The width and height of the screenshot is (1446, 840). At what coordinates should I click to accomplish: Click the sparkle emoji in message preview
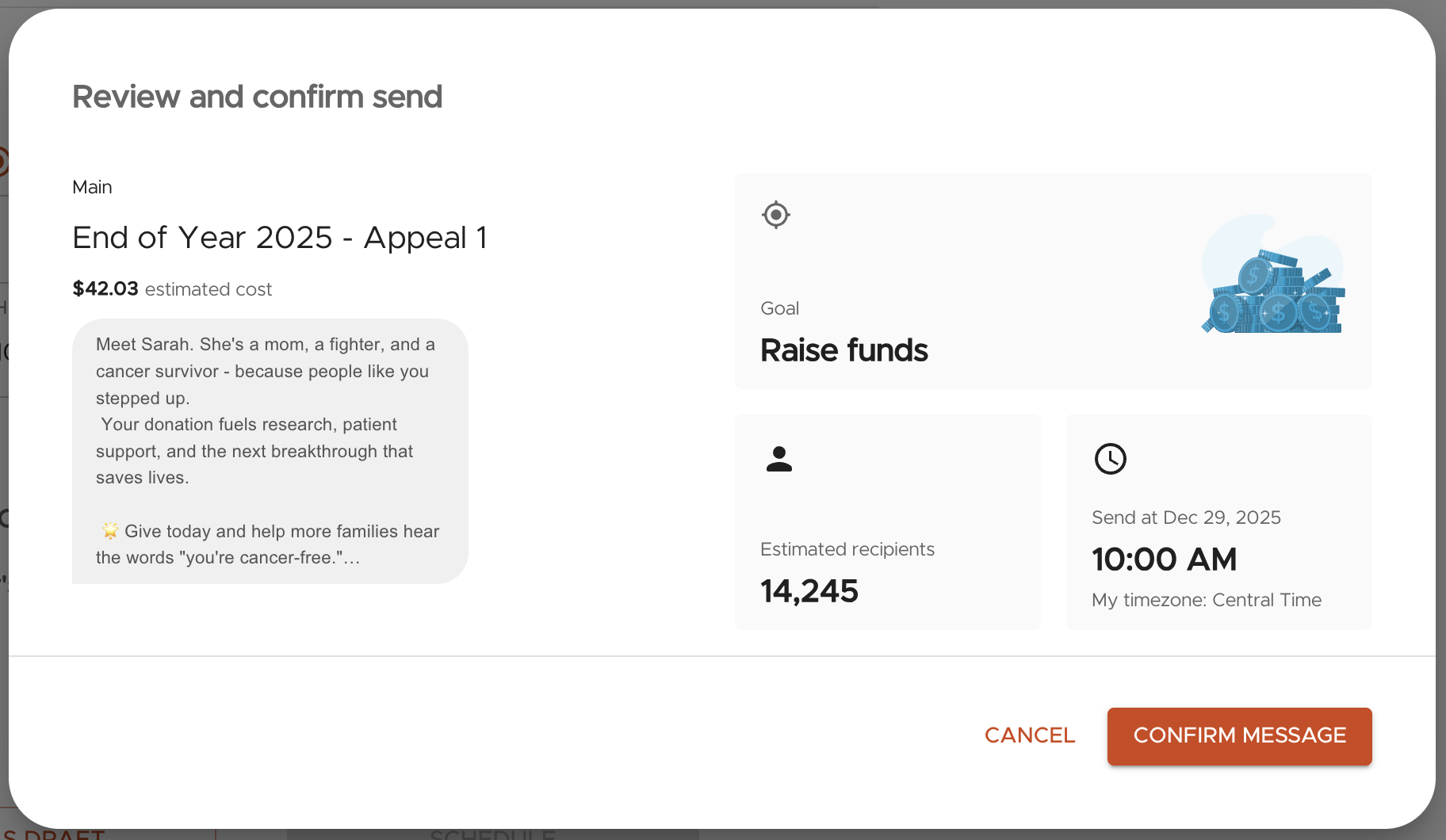[110, 531]
